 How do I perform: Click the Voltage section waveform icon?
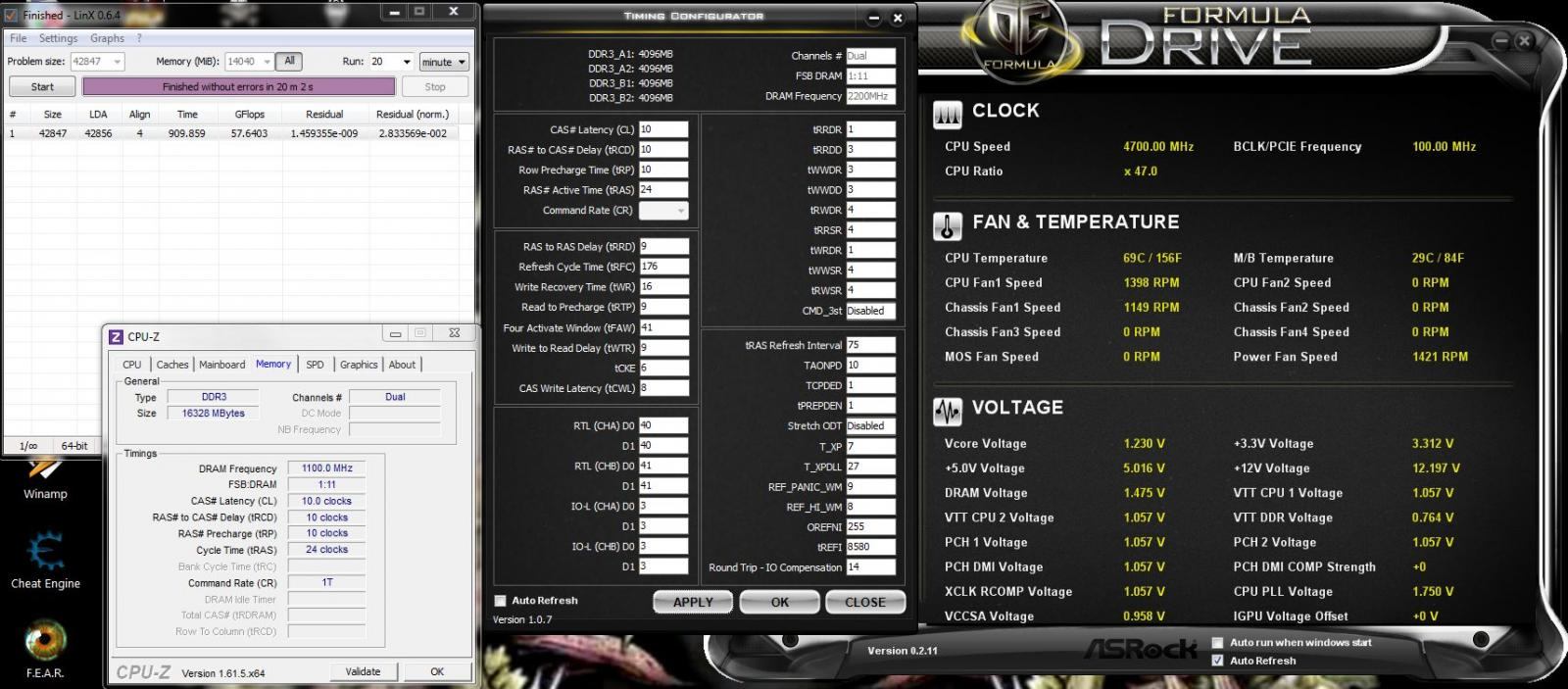point(947,412)
